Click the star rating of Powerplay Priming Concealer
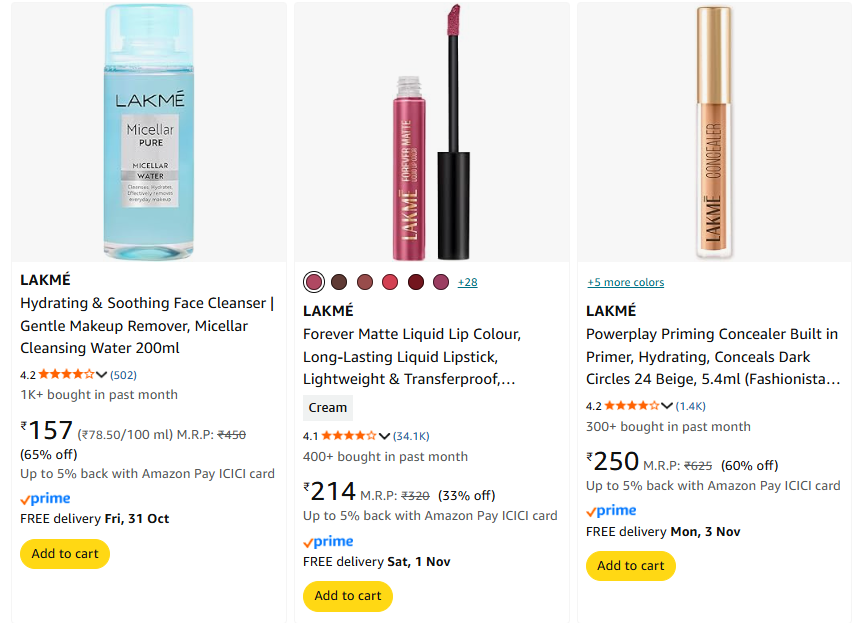This screenshot has width=858, height=623. point(631,406)
